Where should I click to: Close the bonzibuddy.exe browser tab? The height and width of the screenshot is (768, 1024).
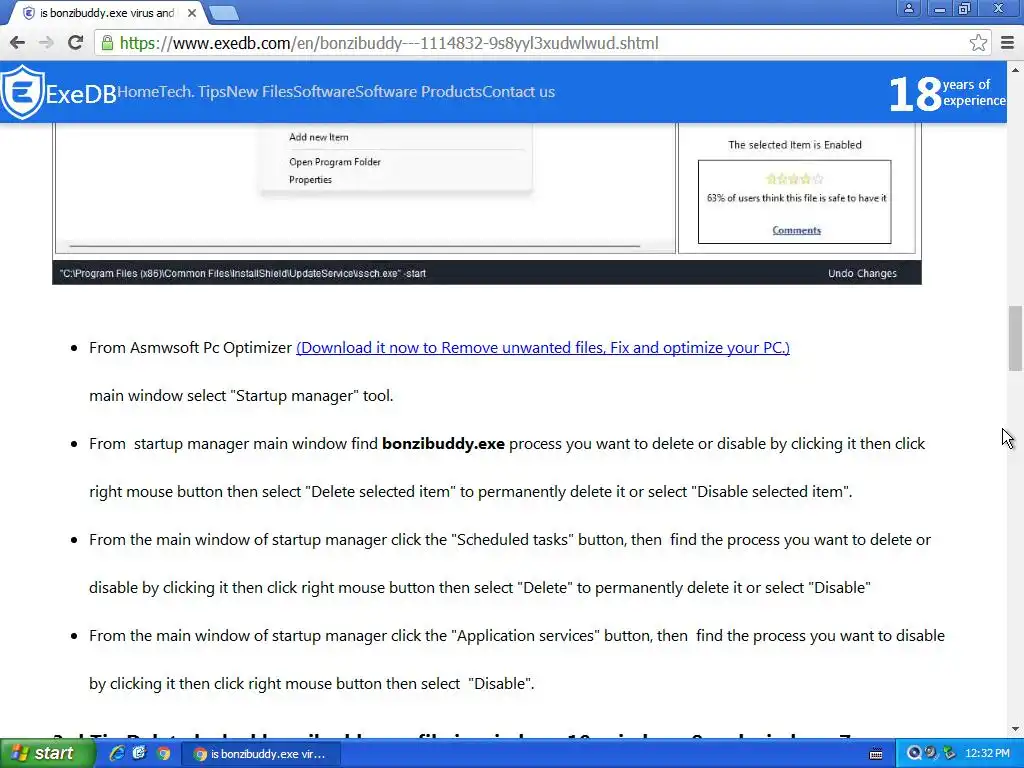tap(191, 12)
